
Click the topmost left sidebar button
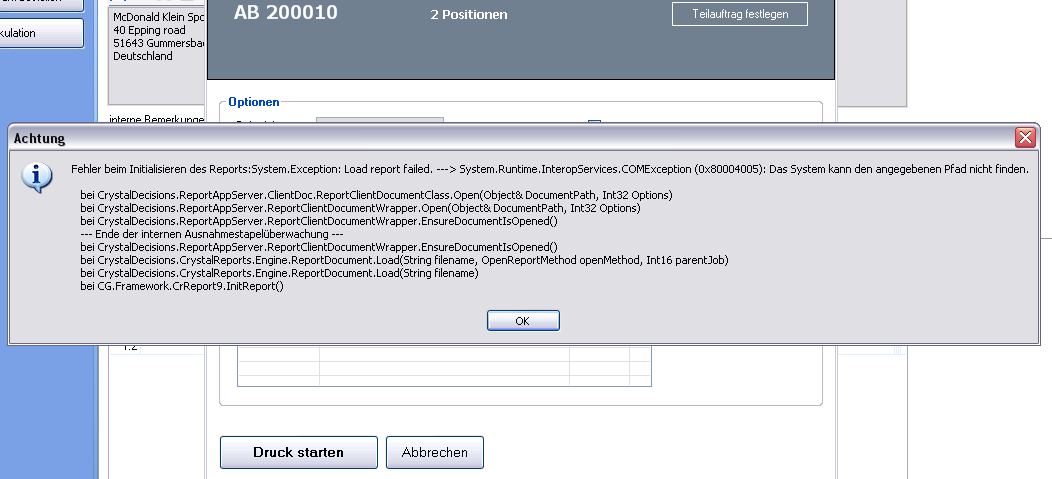[40, 4]
